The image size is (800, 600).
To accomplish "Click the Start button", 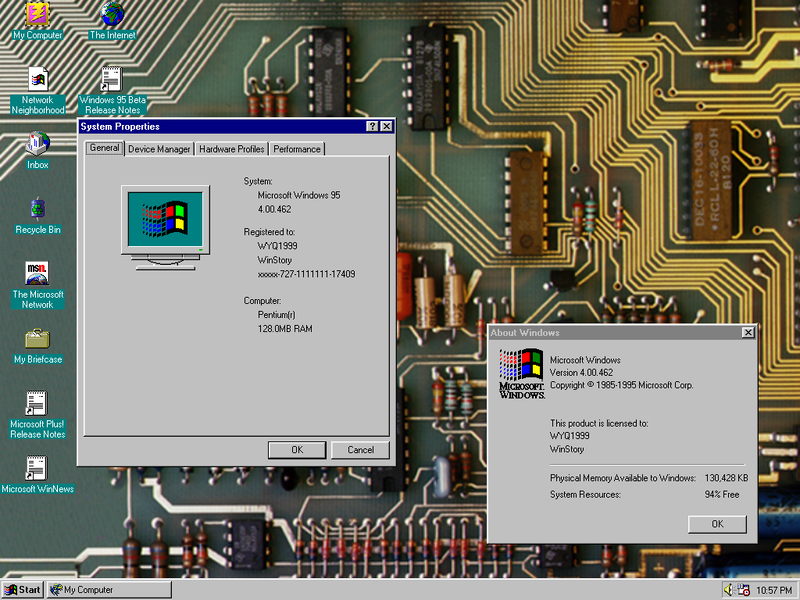I will click(21, 589).
